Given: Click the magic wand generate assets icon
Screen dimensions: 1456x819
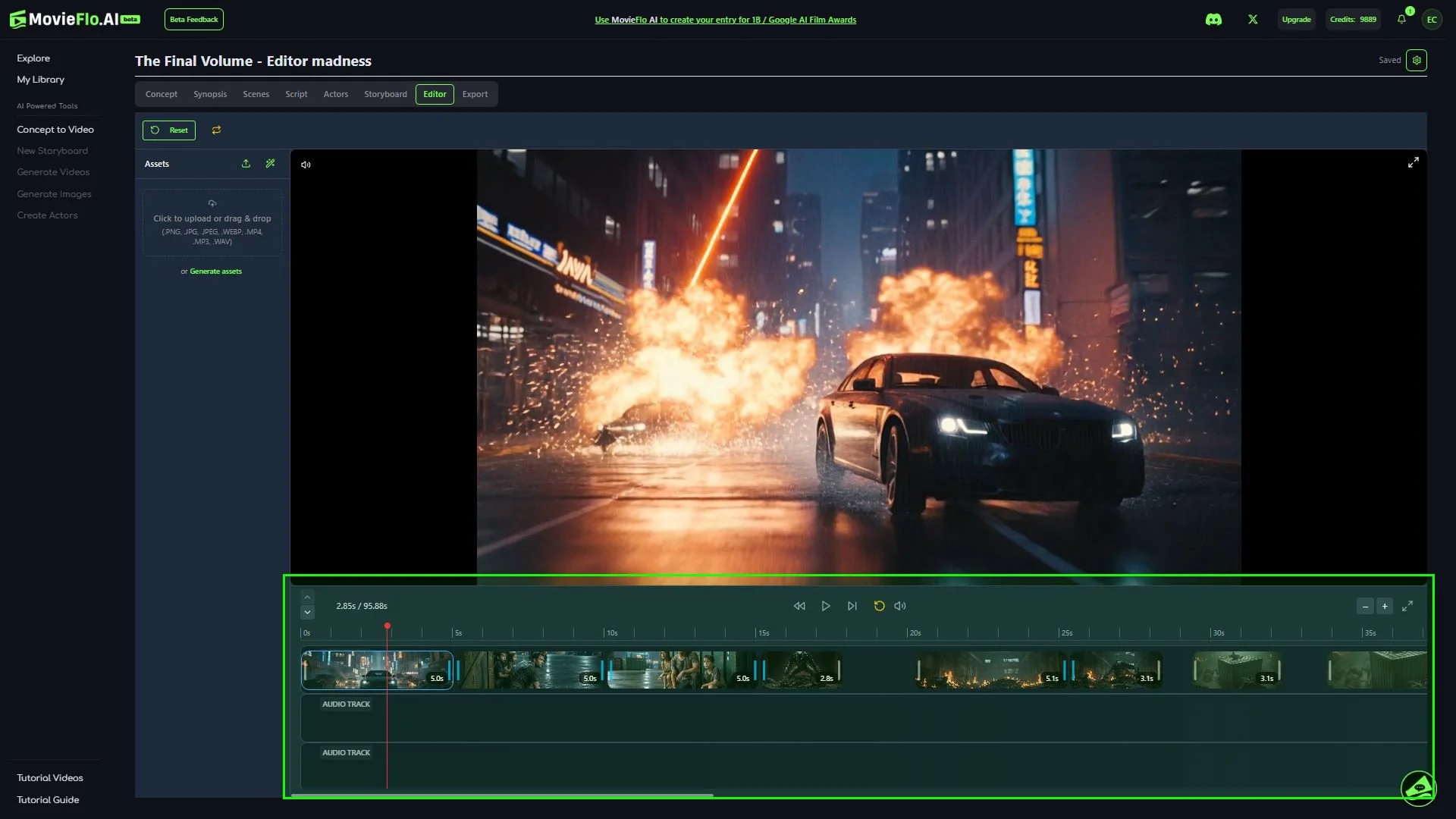Looking at the screenshot, I should [x=270, y=164].
